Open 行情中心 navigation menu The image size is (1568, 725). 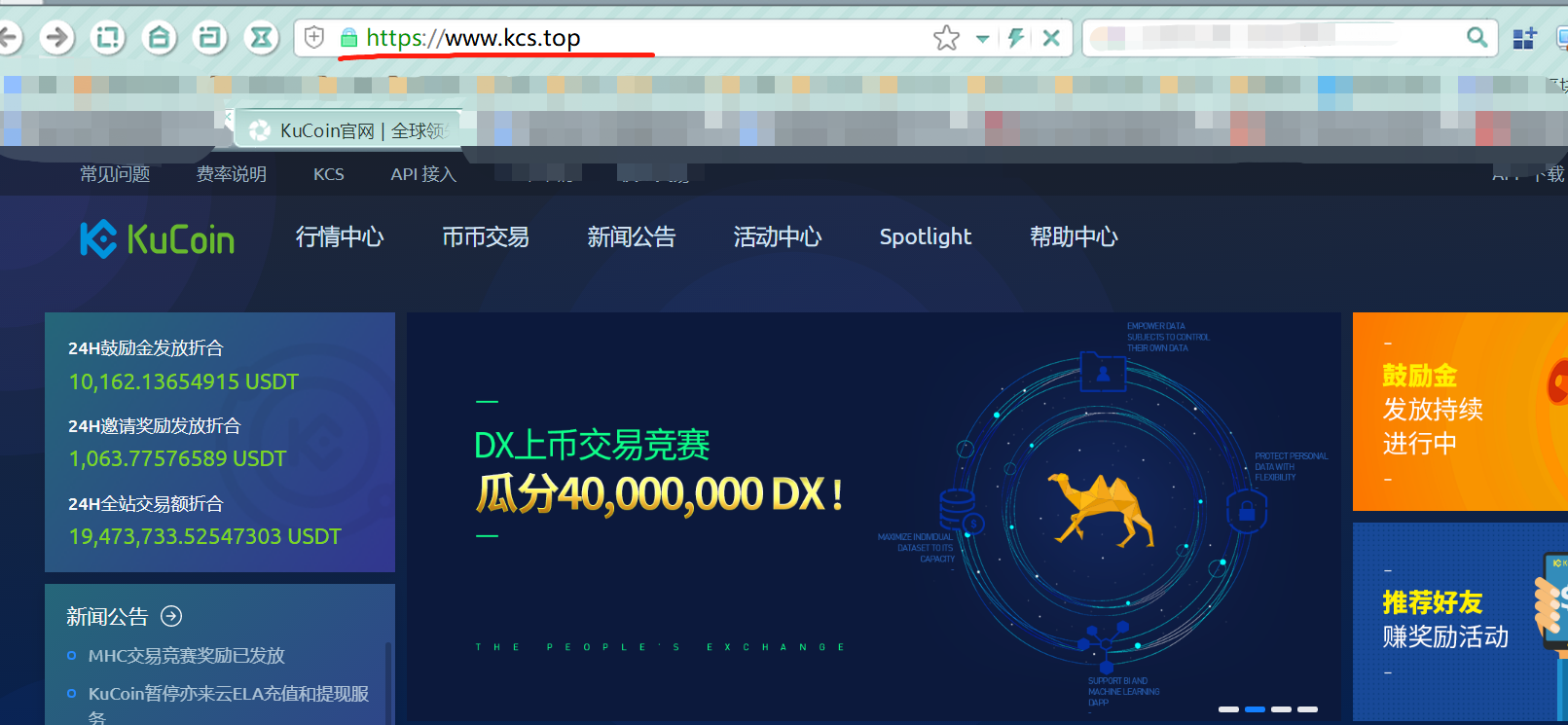click(x=340, y=236)
